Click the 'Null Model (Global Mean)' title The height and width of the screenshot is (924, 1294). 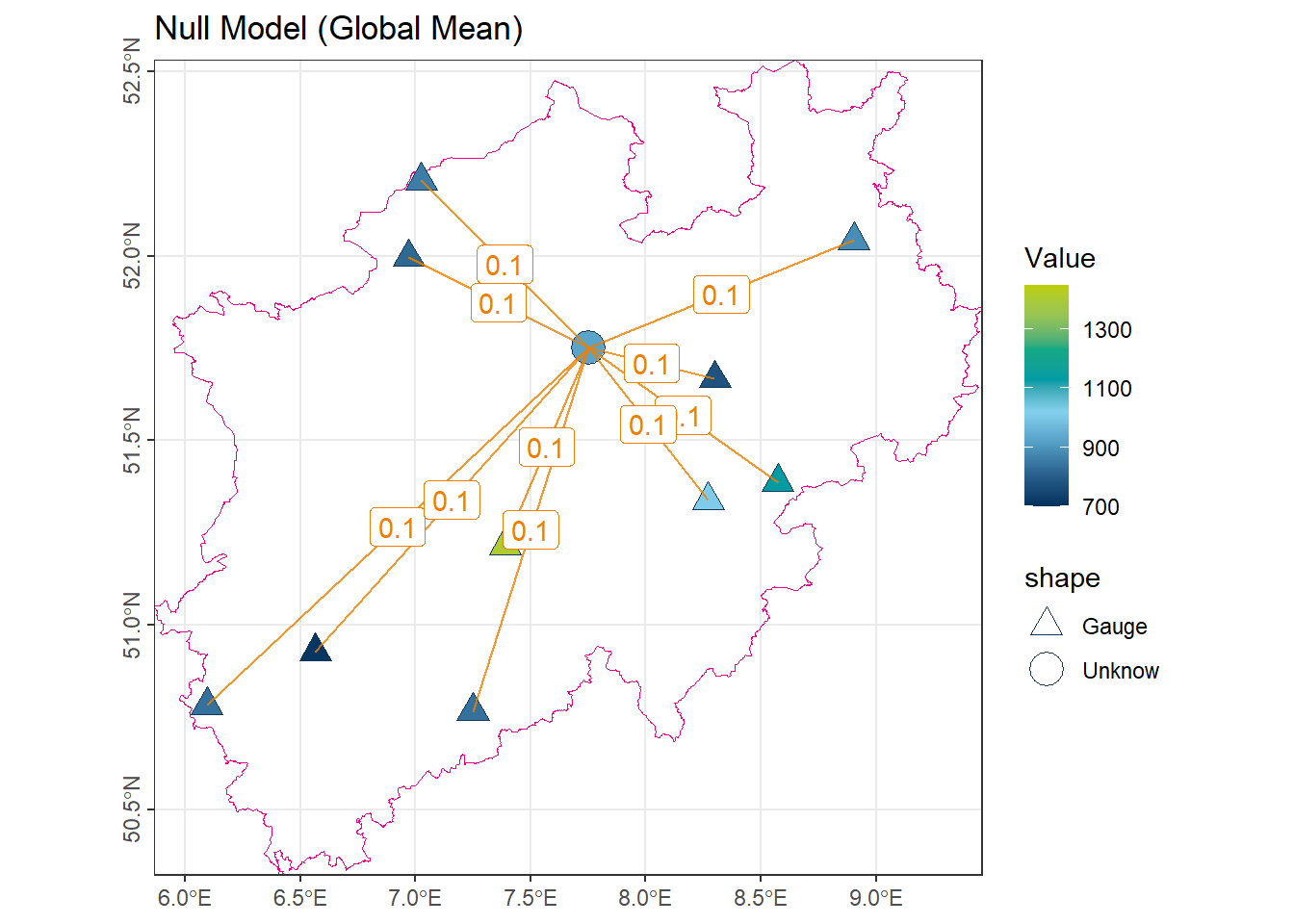click(x=339, y=29)
